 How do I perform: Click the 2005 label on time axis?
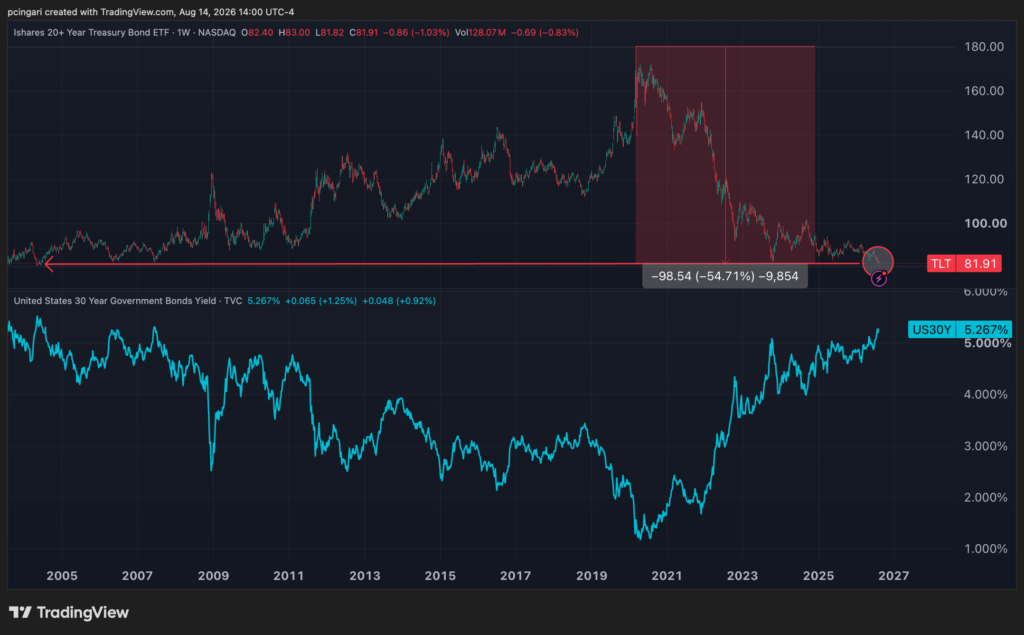click(x=62, y=576)
